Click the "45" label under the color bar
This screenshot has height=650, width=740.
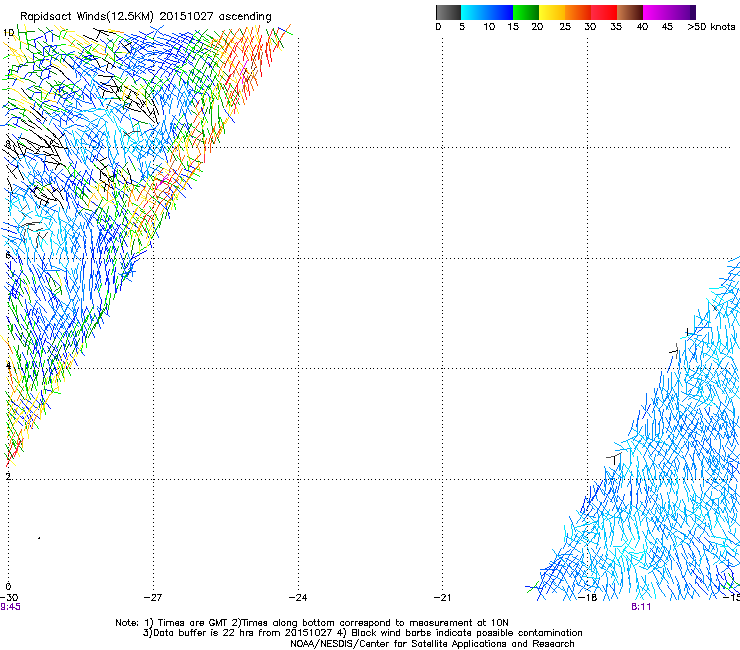(667, 27)
